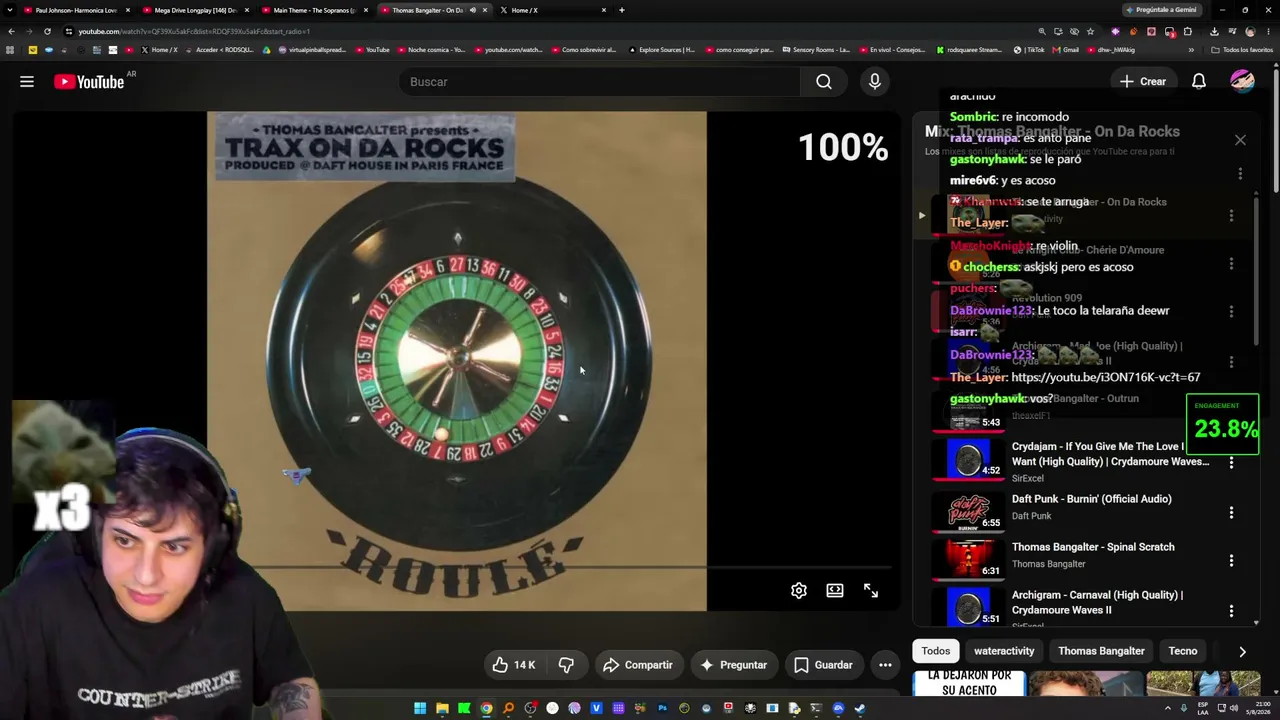This screenshot has width=1280, height=720.
Task: Play the Crydajam 4:52 thumbnail
Action: click(x=968, y=460)
